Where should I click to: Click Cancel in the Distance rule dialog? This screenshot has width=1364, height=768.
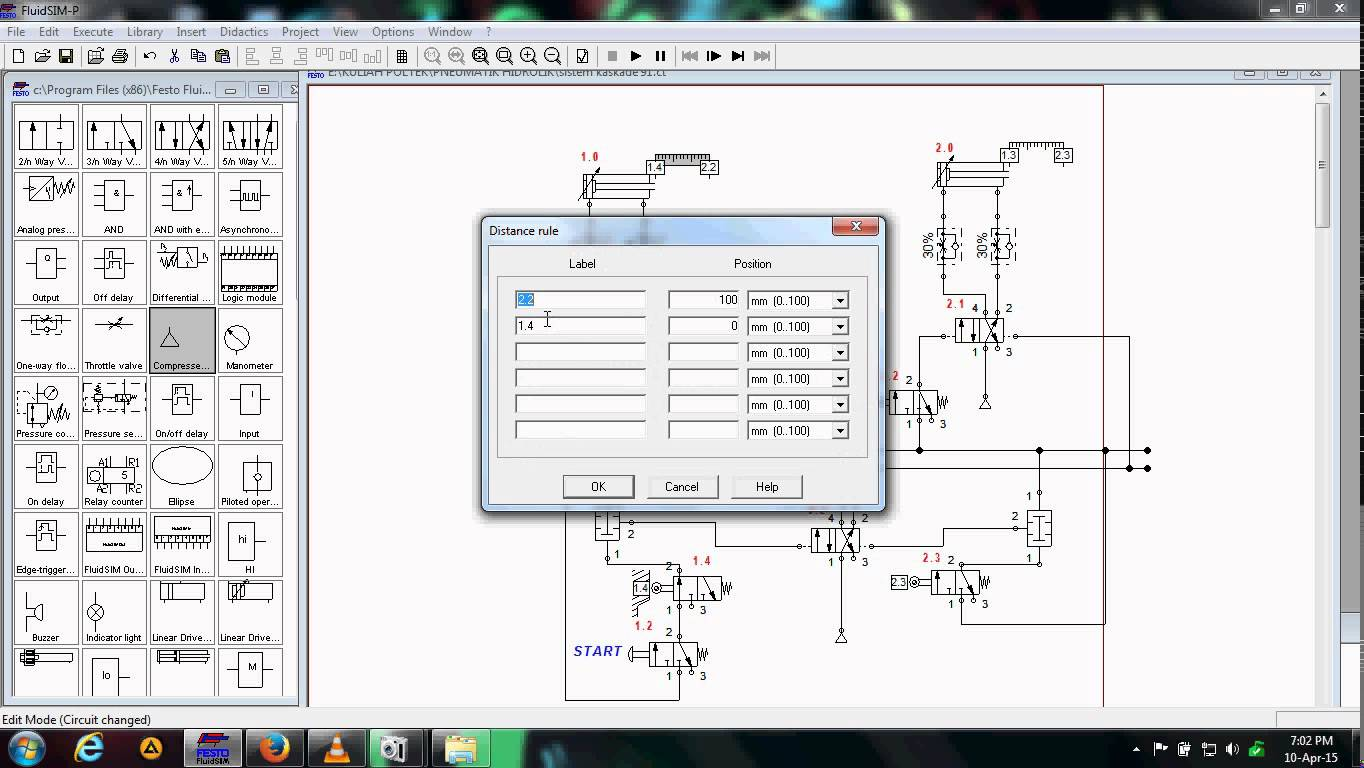pyautogui.click(x=681, y=487)
